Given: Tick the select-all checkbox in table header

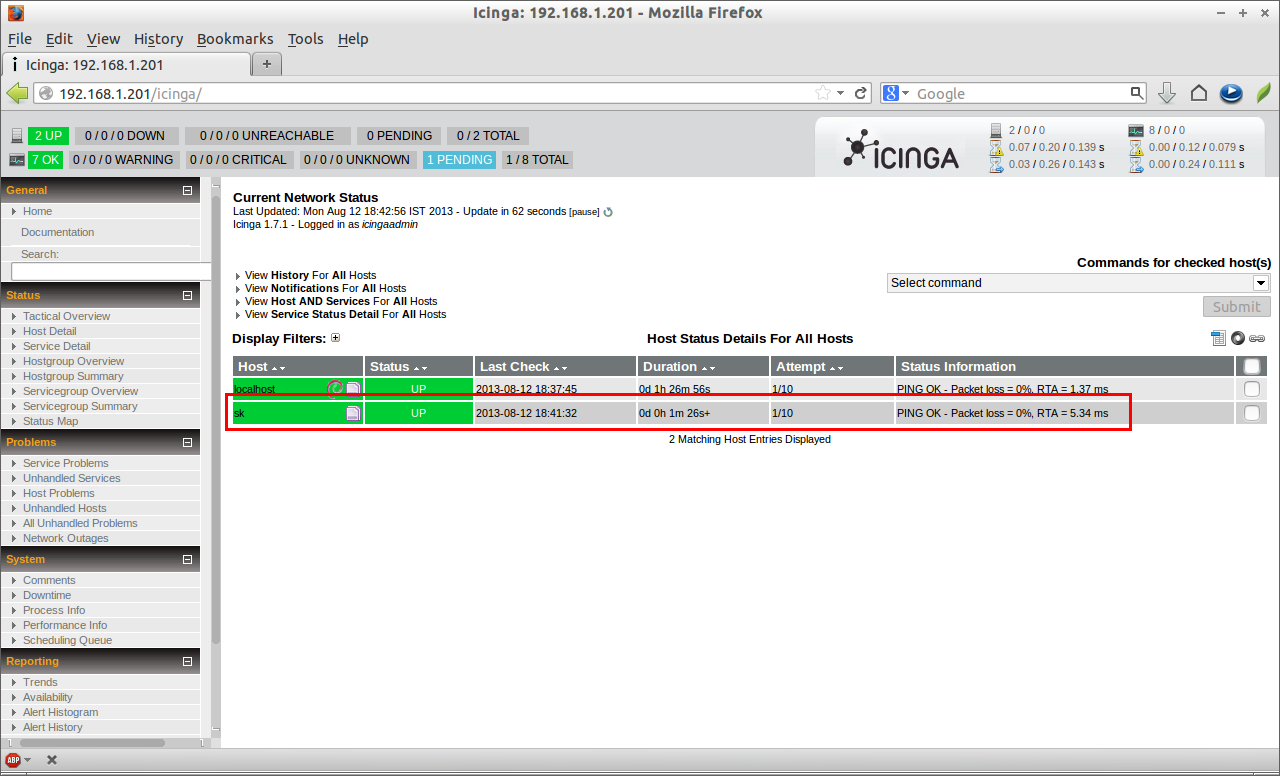Looking at the screenshot, I should click(x=1251, y=366).
